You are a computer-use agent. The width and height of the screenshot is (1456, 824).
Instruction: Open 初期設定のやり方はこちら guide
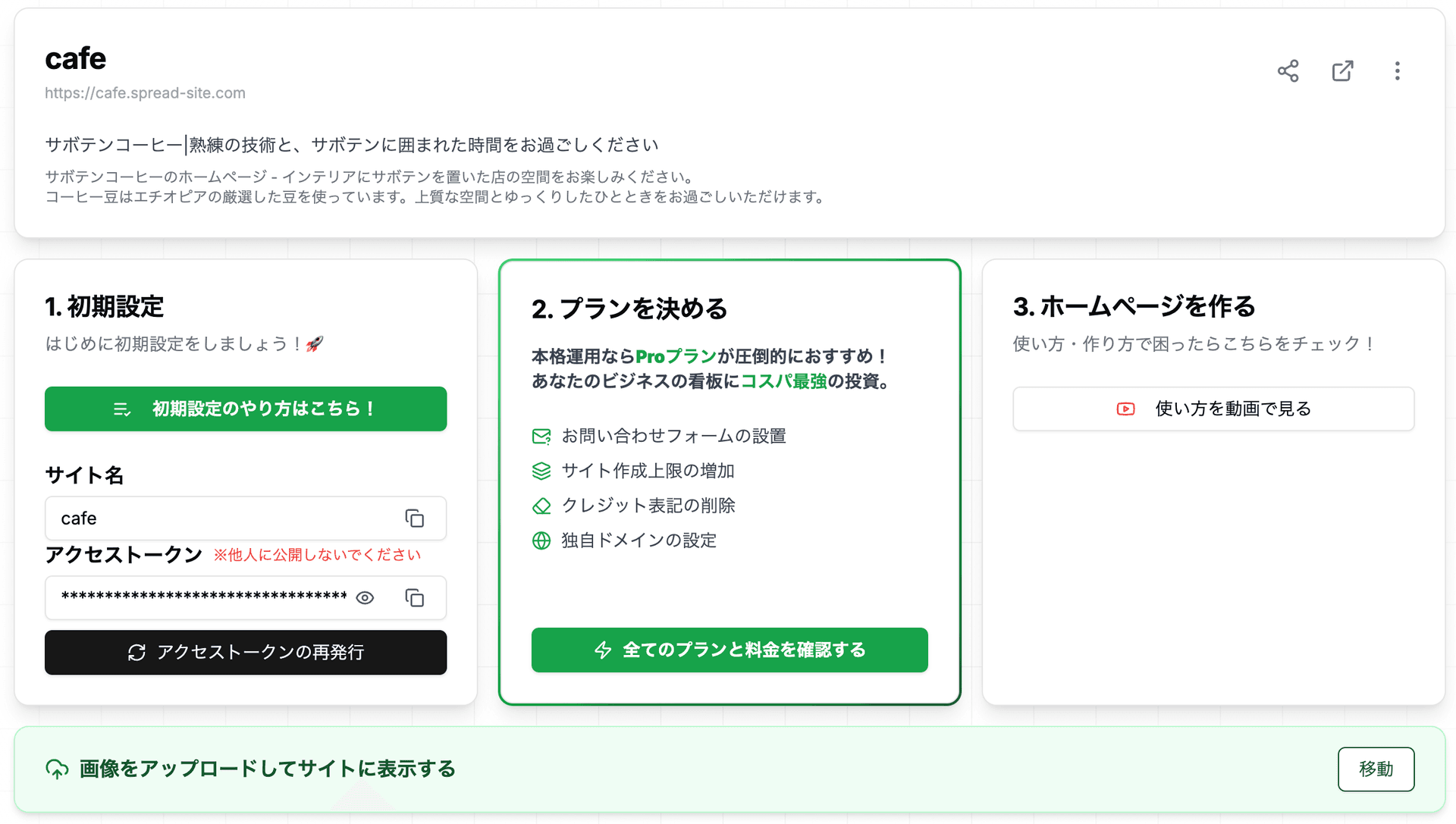pos(245,409)
